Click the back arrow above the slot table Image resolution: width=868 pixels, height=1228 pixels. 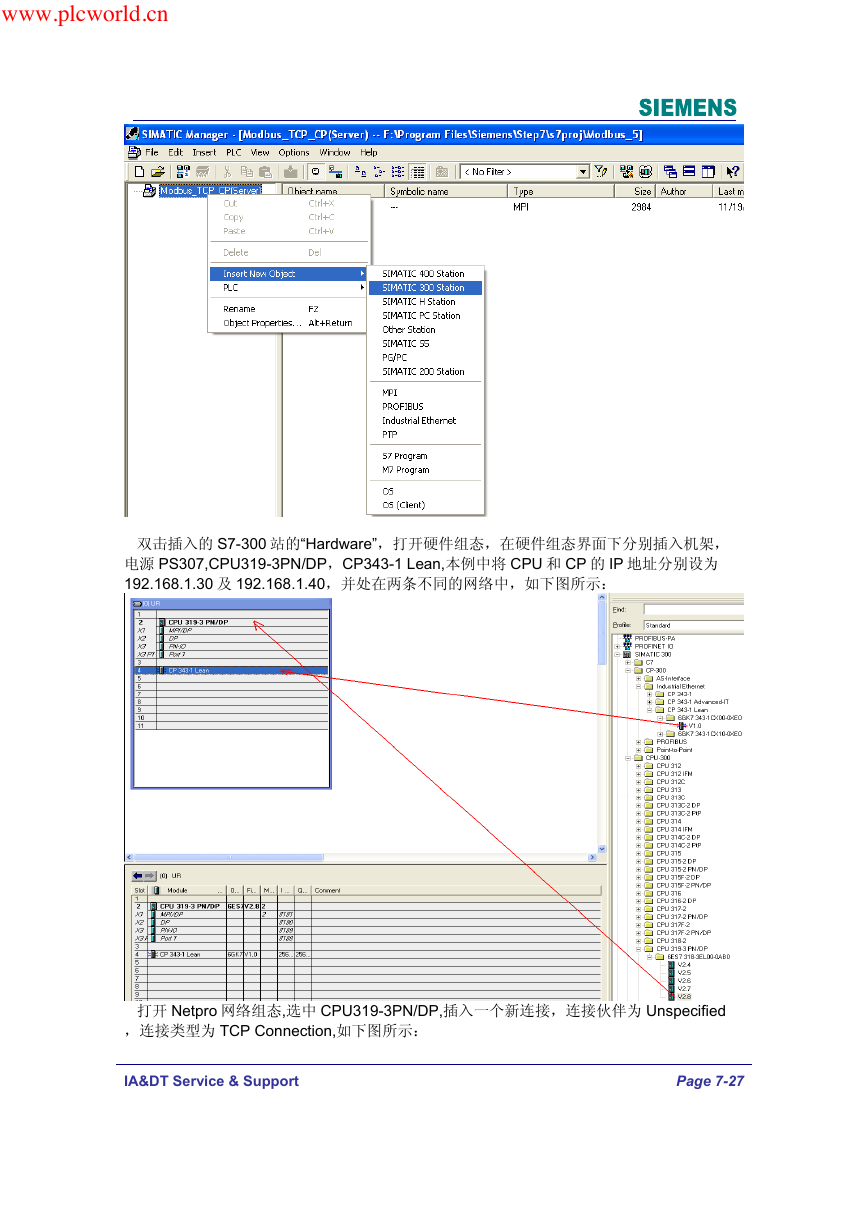point(138,875)
